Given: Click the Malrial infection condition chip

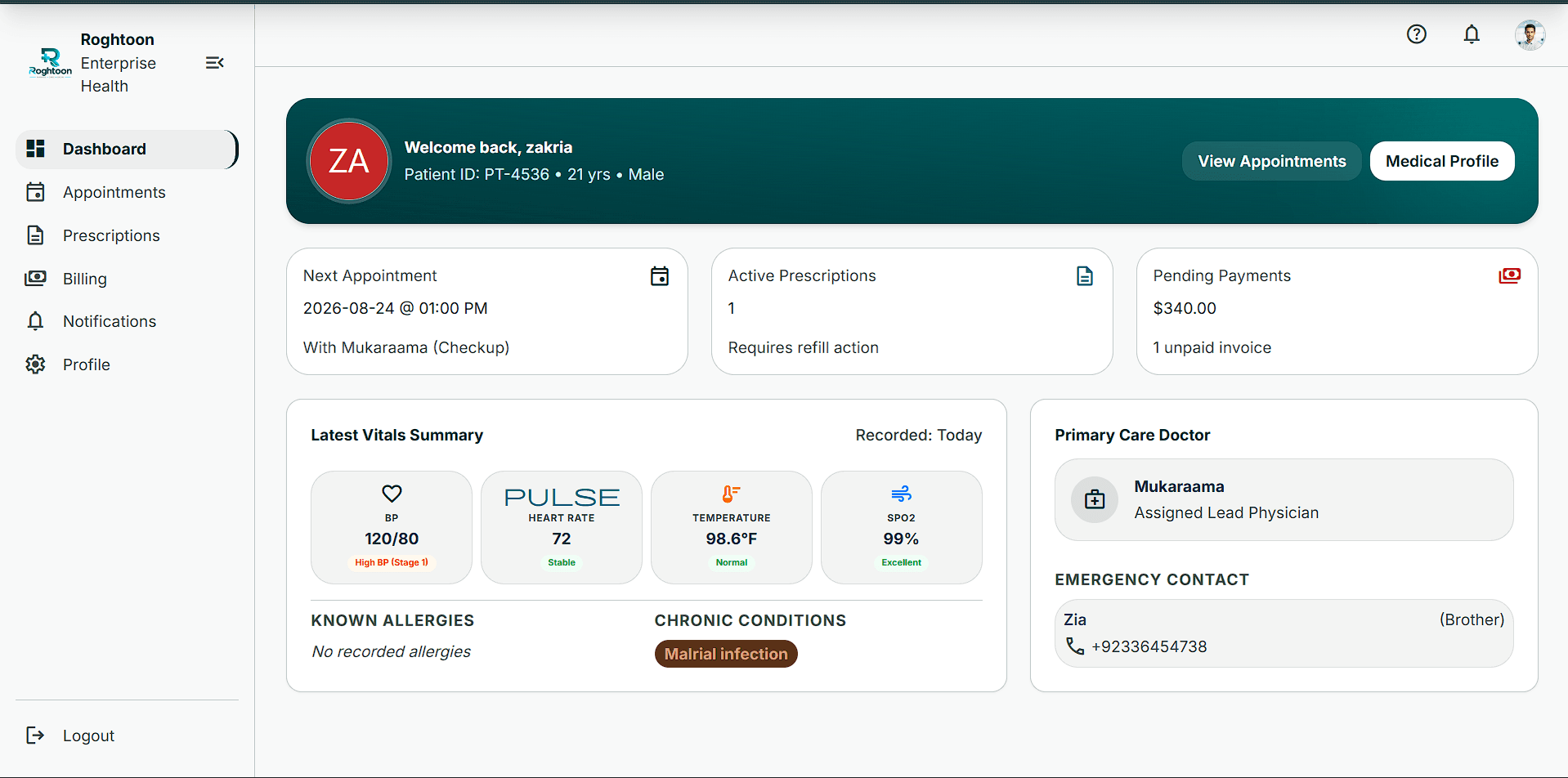Looking at the screenshot, I should tap(726, 654).
